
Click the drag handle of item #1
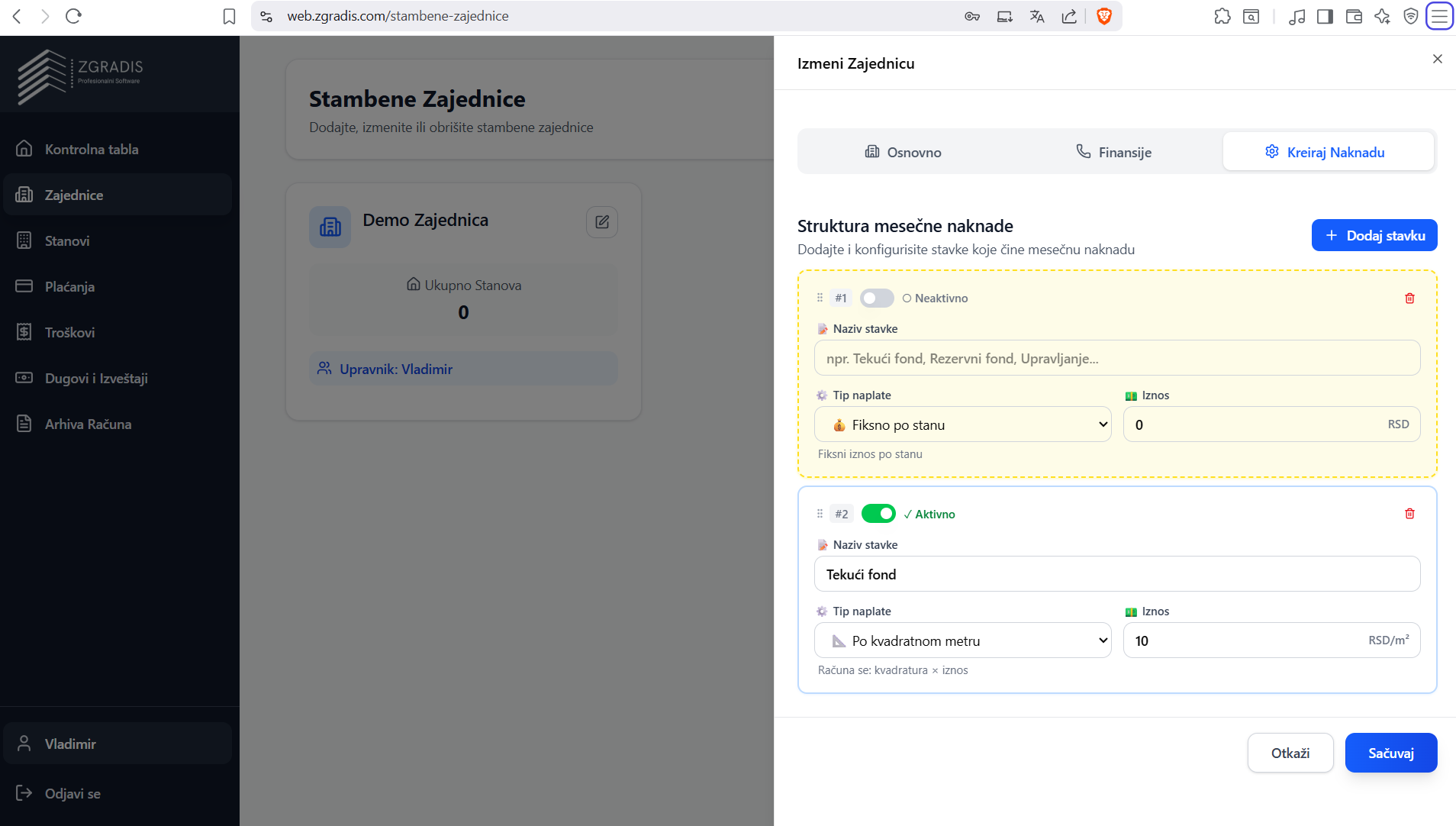point(820,298)
